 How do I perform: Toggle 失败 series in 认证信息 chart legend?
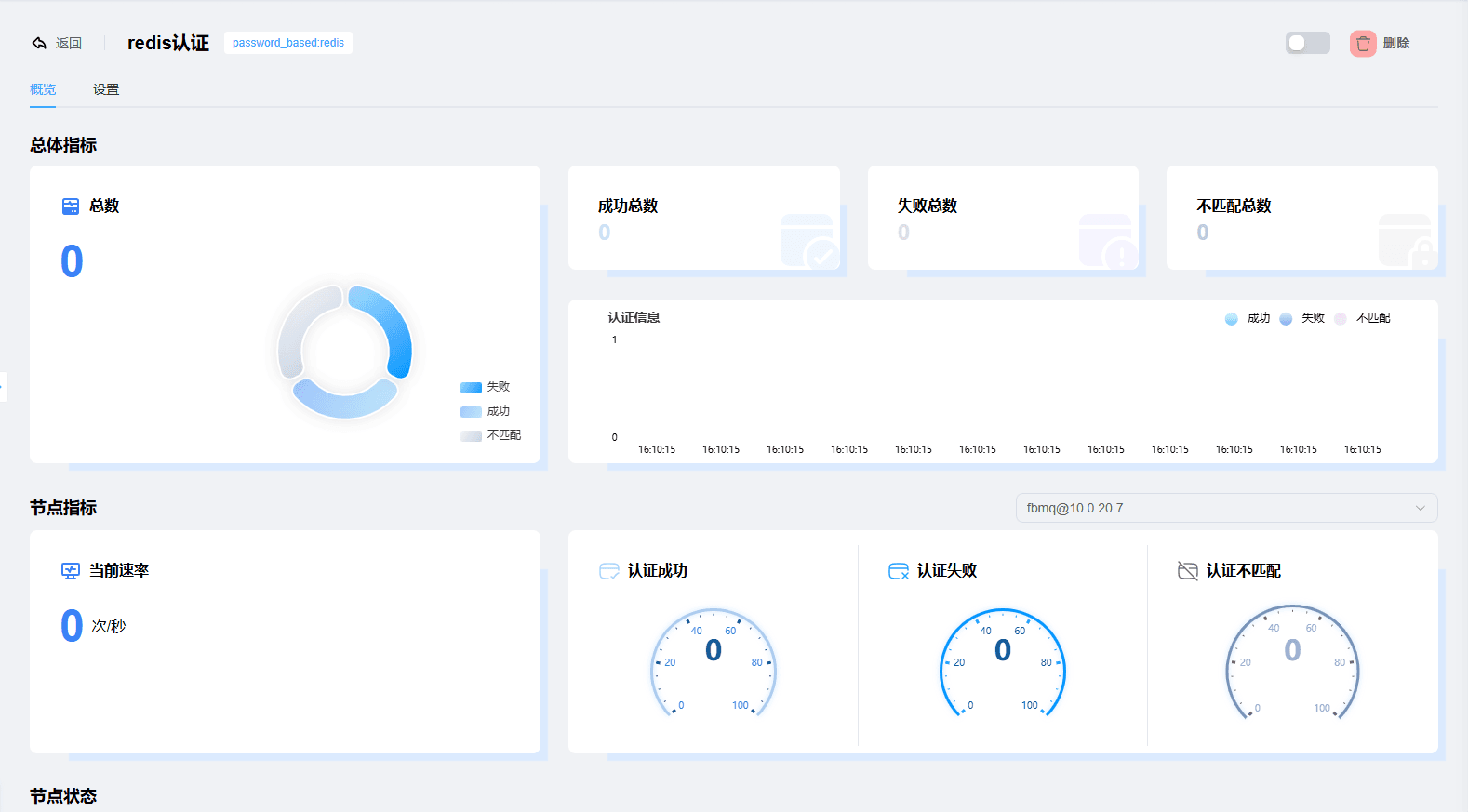click(1302, 318)
